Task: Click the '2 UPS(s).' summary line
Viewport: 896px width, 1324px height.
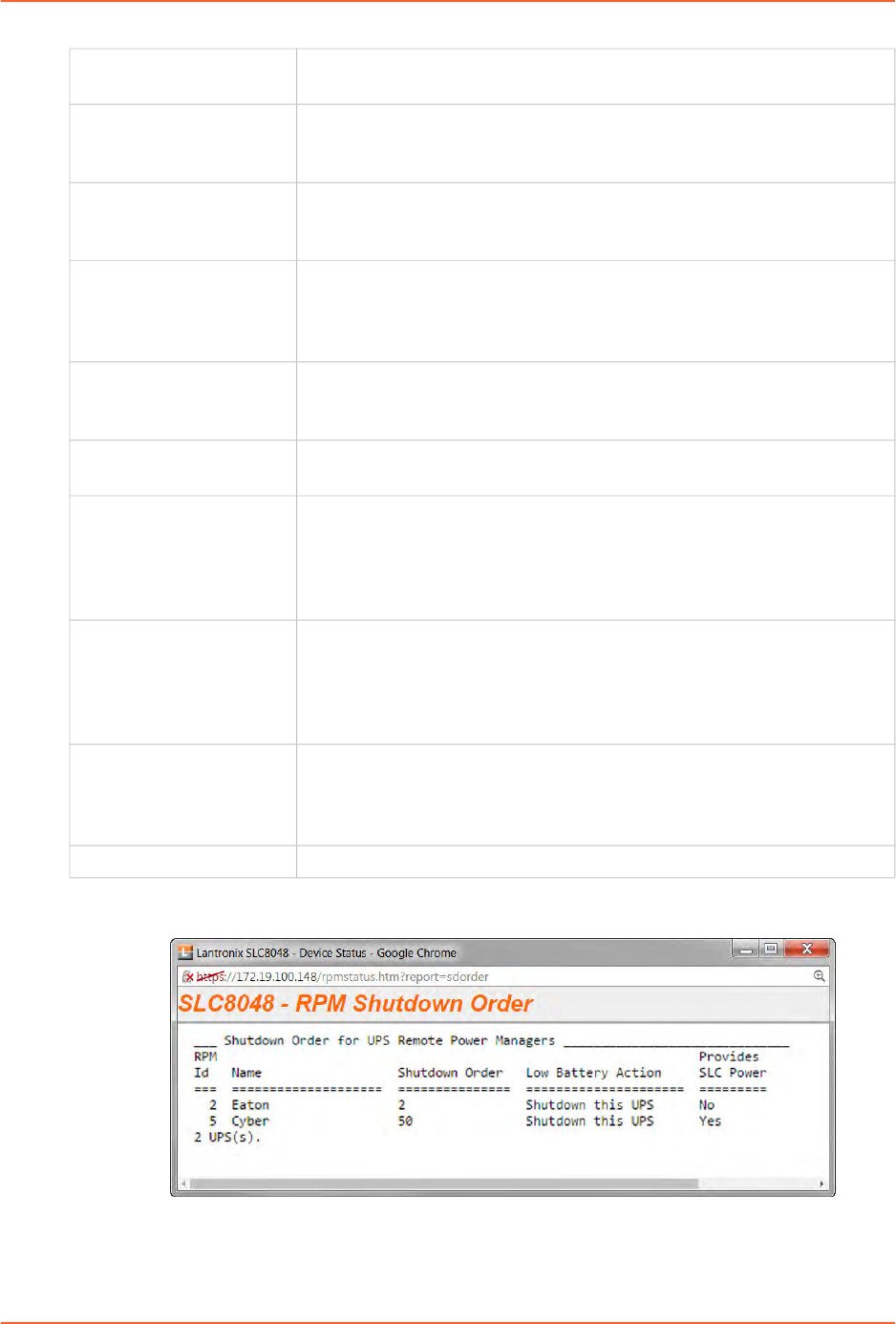Action: tap(227, 1138)
